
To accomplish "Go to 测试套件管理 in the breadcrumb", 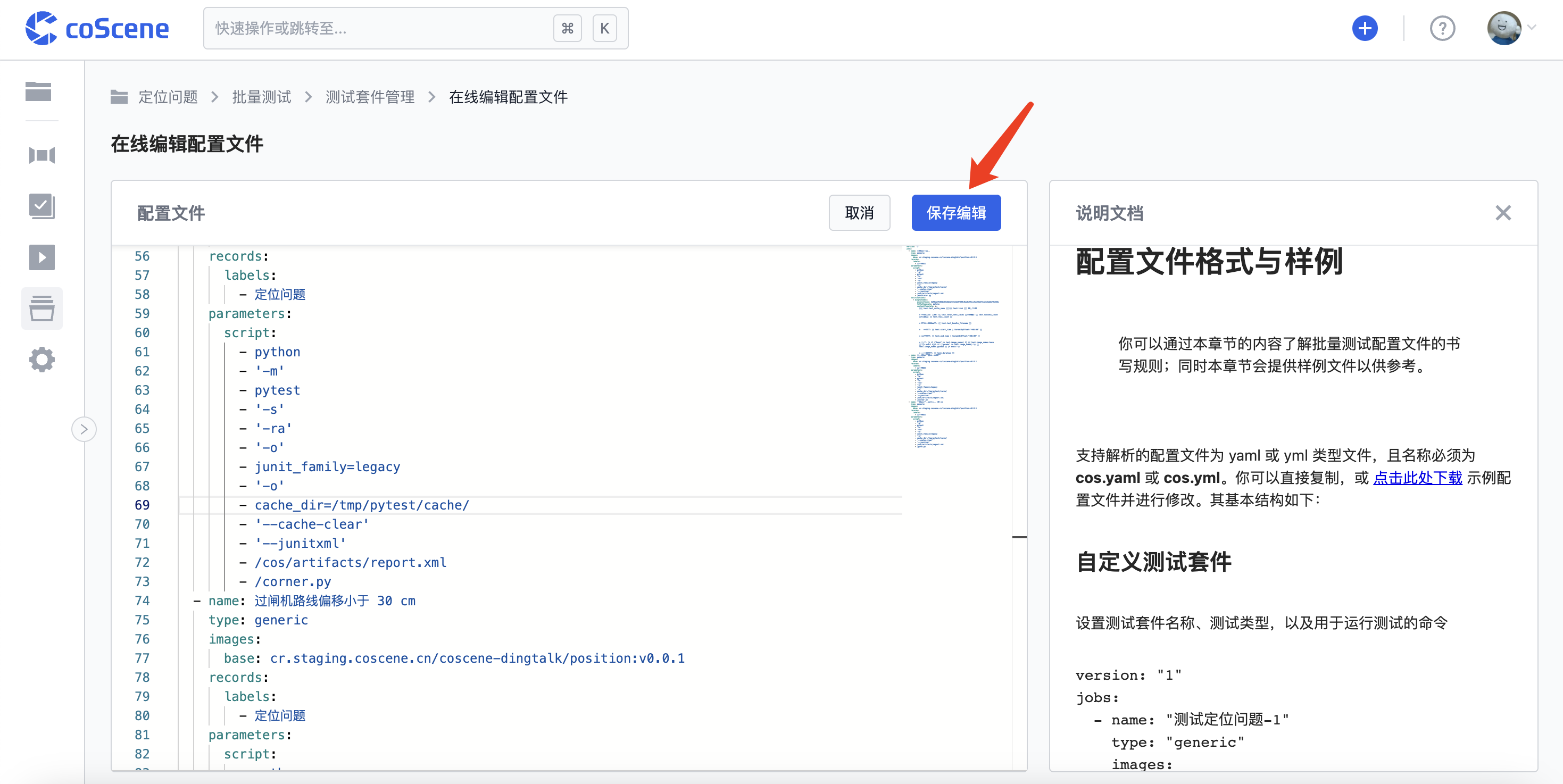I will [x=370, y=96].
